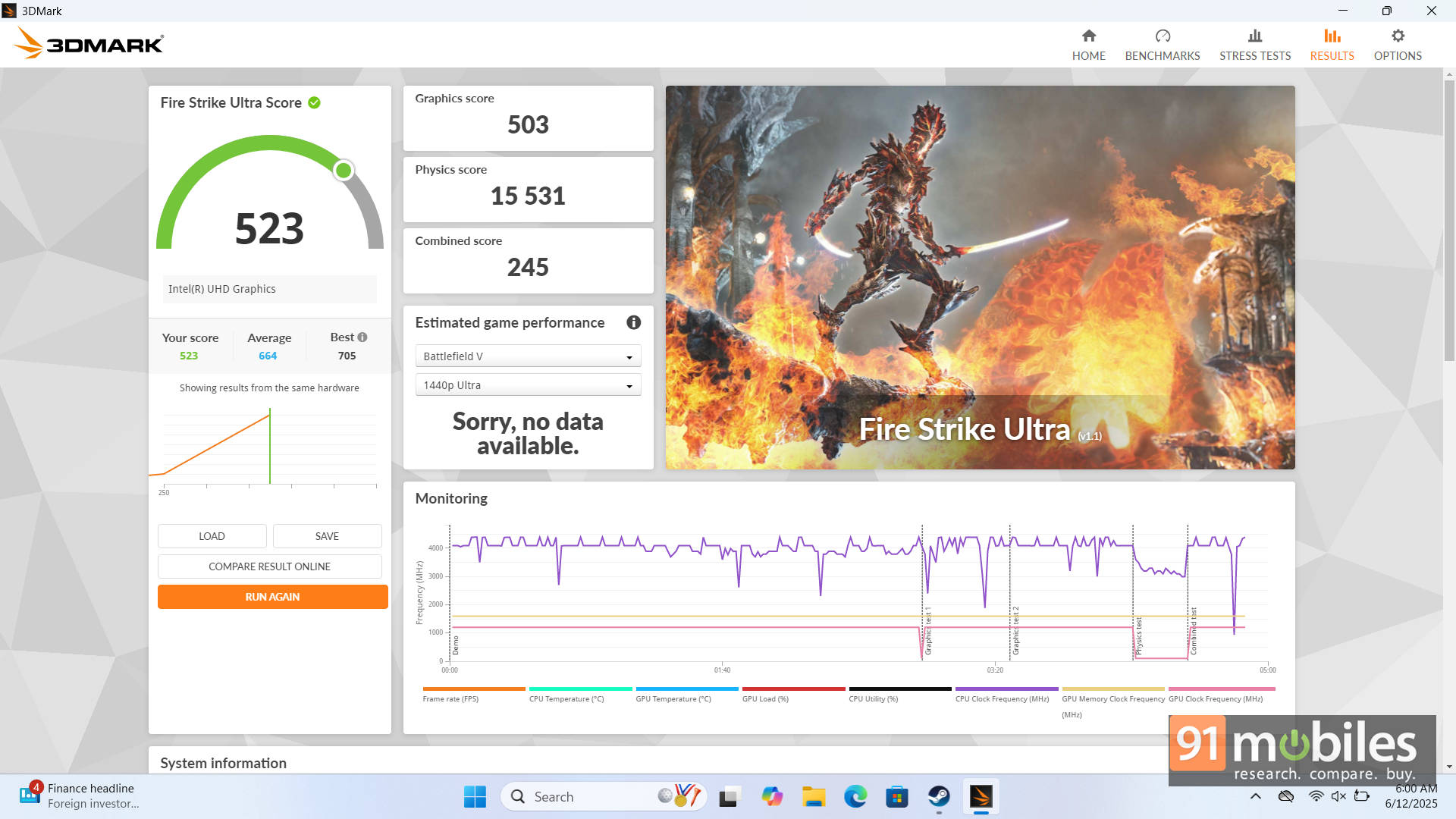
Task: Click the Average score value 664
Action: [268, 356]
